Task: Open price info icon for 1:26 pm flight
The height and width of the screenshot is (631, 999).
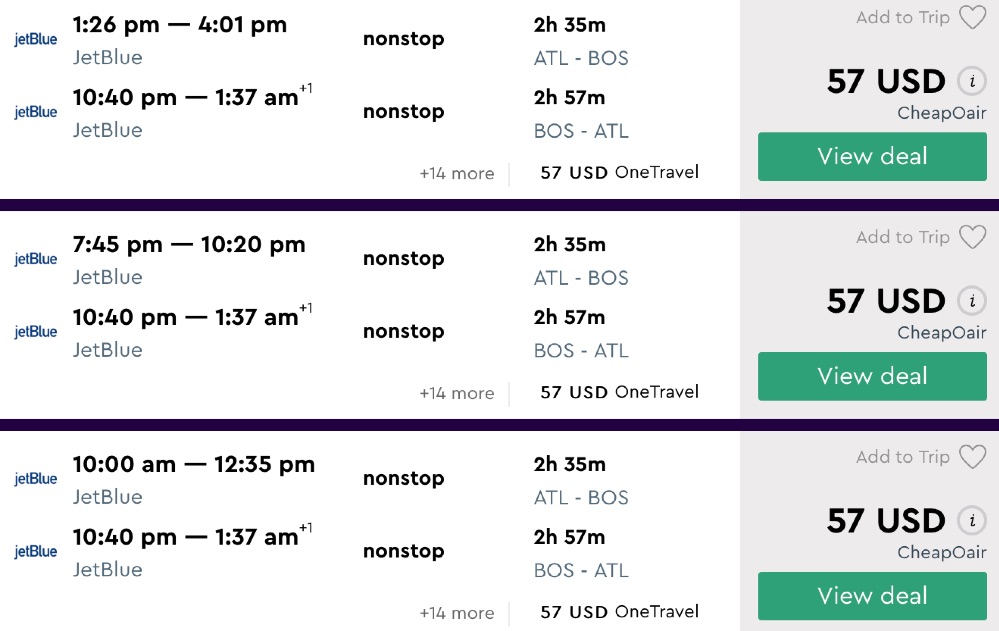Action: pyautogui.click(x=970, y=81)
